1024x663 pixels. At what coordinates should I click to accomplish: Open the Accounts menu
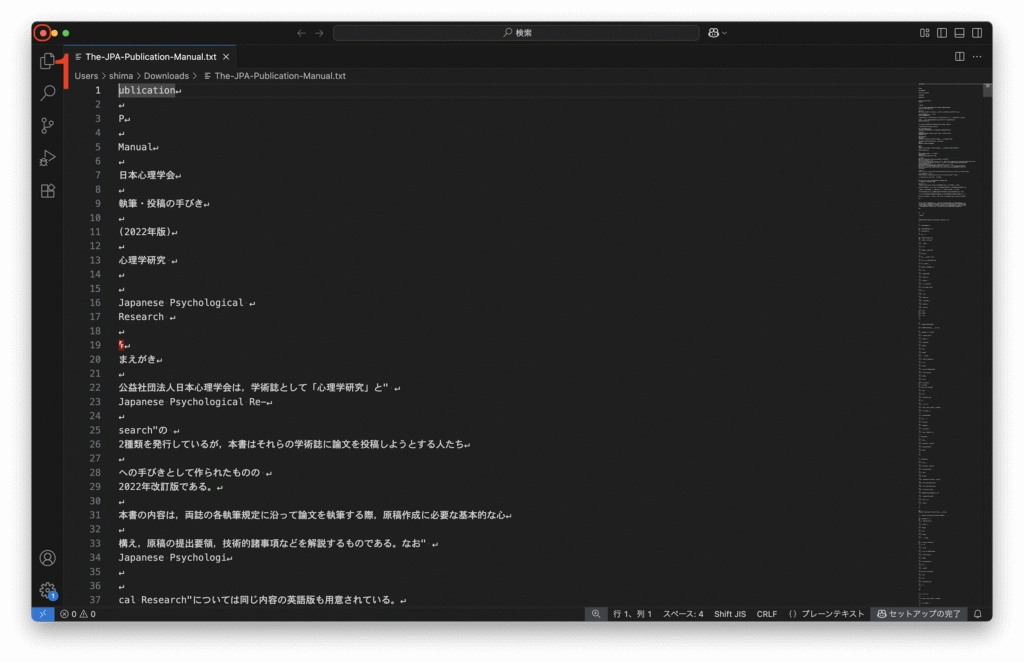coord(47,558)
